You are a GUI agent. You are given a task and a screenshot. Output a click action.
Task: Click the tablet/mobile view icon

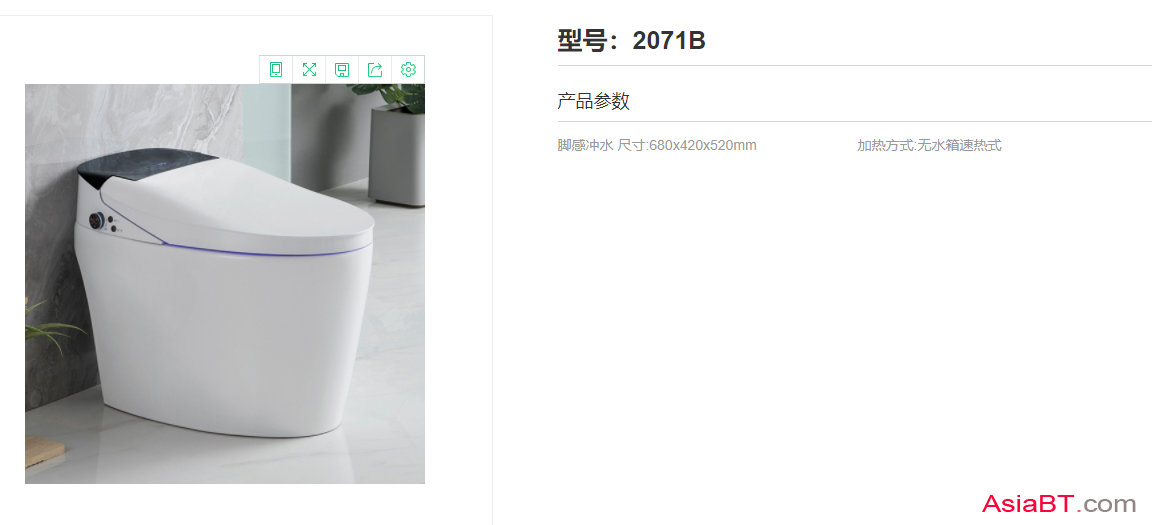click(x=276, y=70)
